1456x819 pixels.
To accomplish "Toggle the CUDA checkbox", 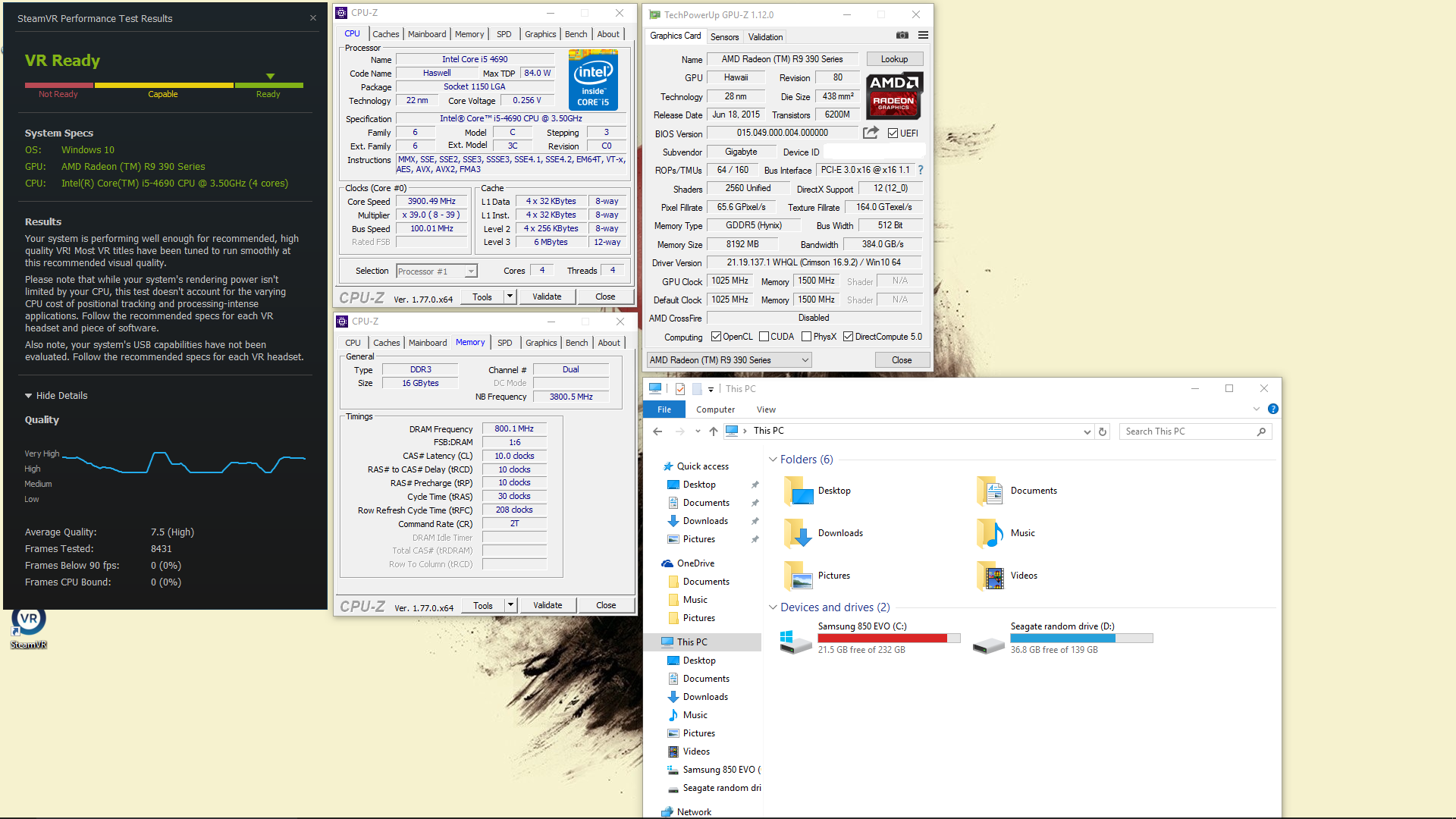I will (x=764, y=337).
